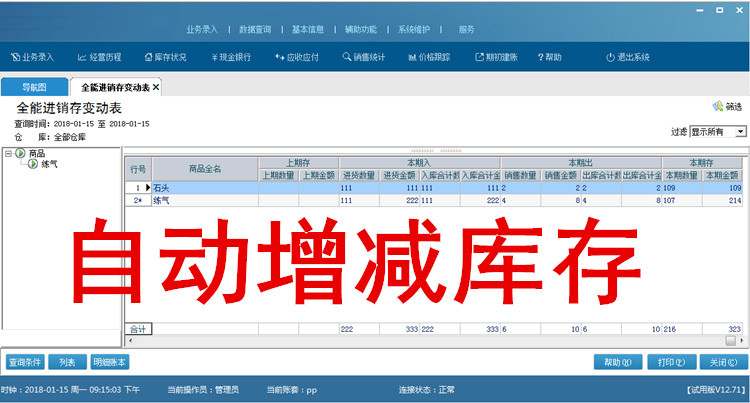Collapse the 商品 tree node
The height and width of the screenshot is (403, 750).
(x=8, y=153)
